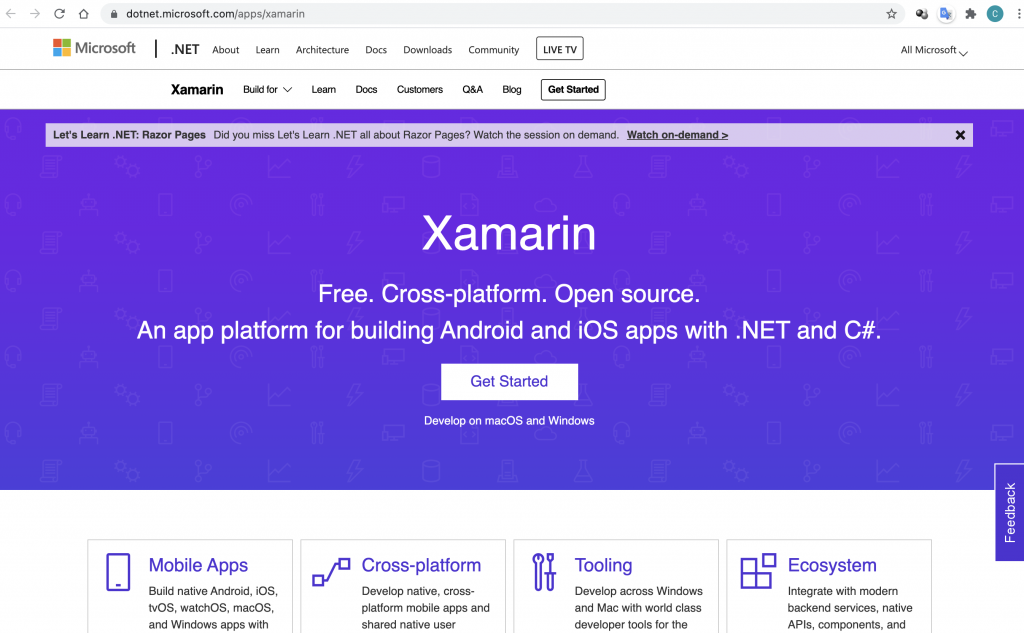The width and height of the screenshot is (1024, 633).
Task: Open Learn in the .NET top bar
Action: click(x=267, y=50)
